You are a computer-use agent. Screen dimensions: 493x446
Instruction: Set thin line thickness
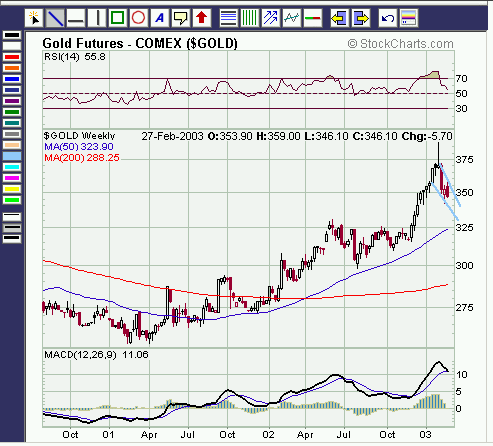[x=12, y=217]
